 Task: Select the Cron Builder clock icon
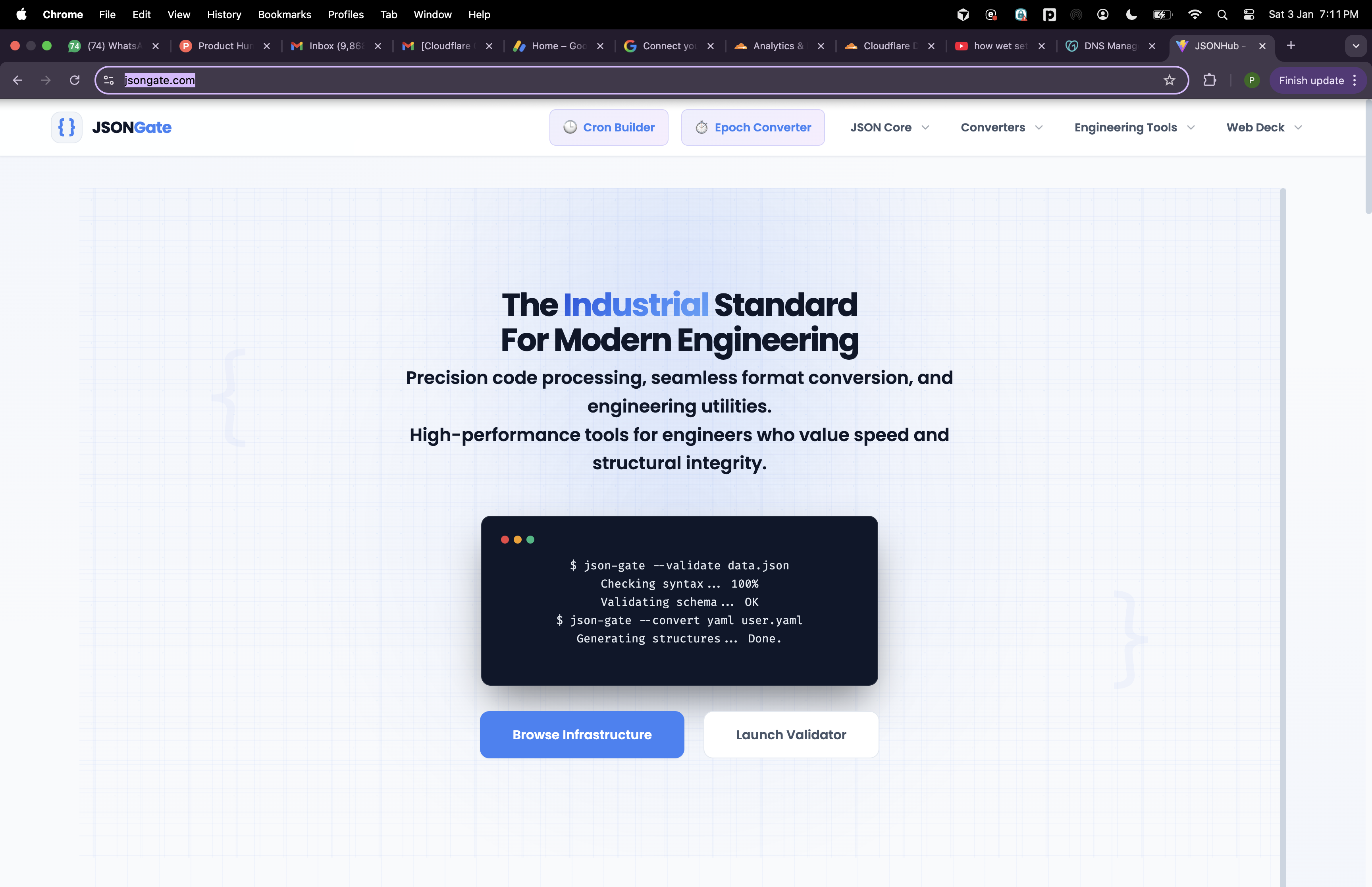tap(569, 127)
